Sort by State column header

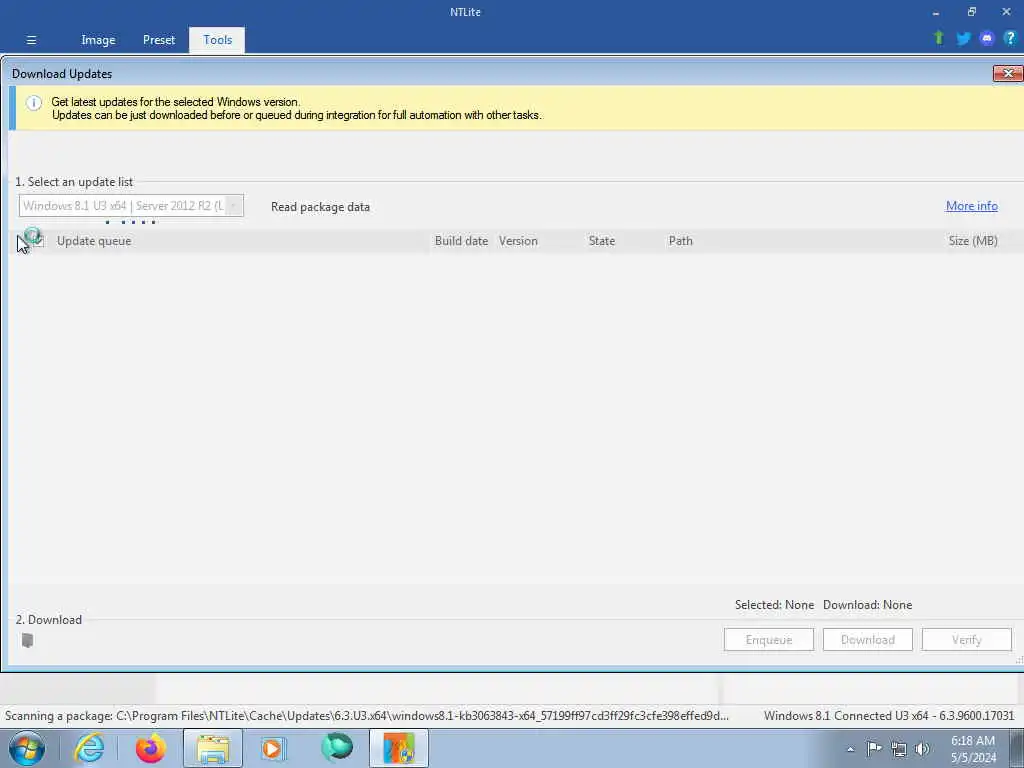(601, 241)
